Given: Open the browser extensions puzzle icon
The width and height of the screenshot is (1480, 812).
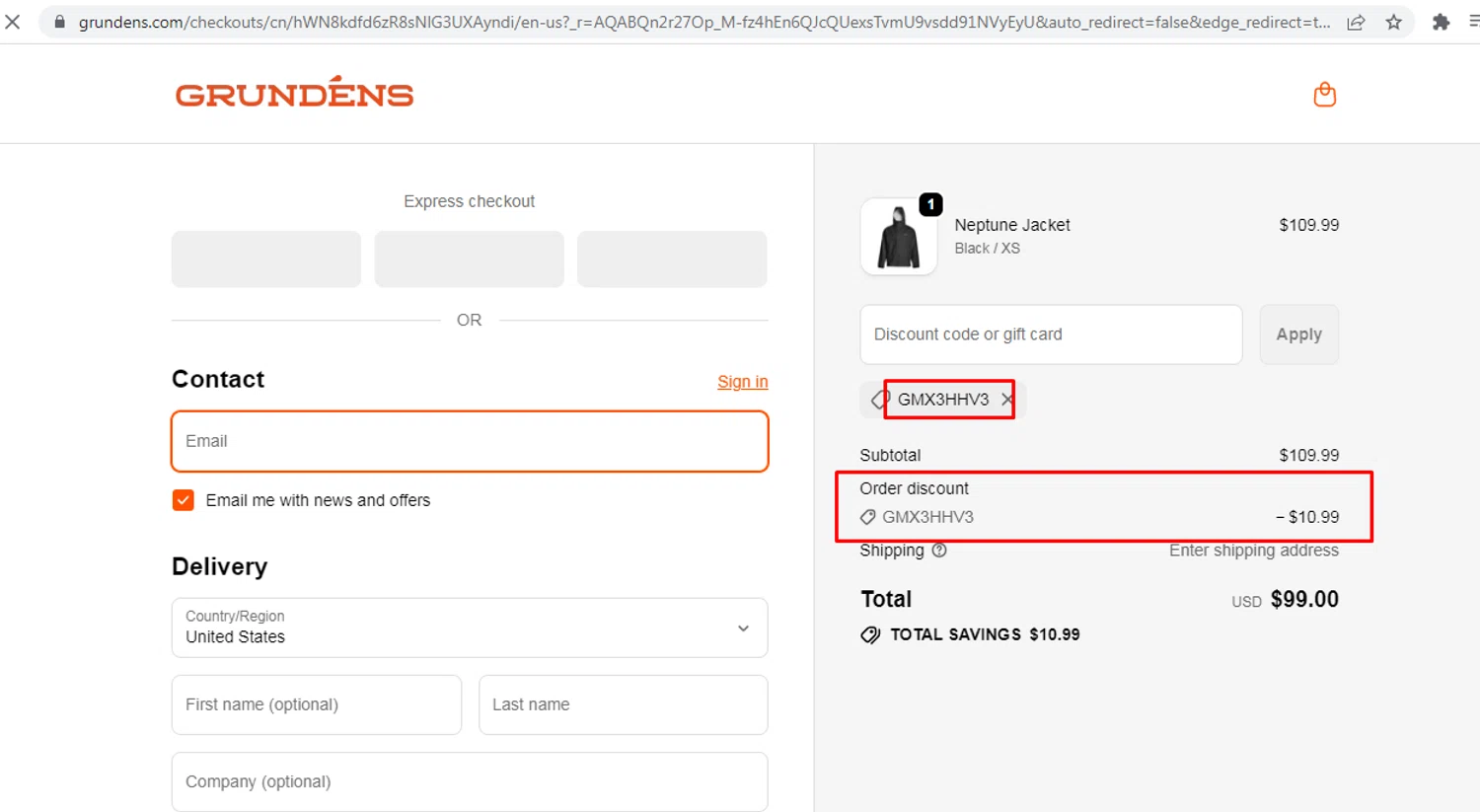Looking at the screenshot, I should coord(1441,22).
